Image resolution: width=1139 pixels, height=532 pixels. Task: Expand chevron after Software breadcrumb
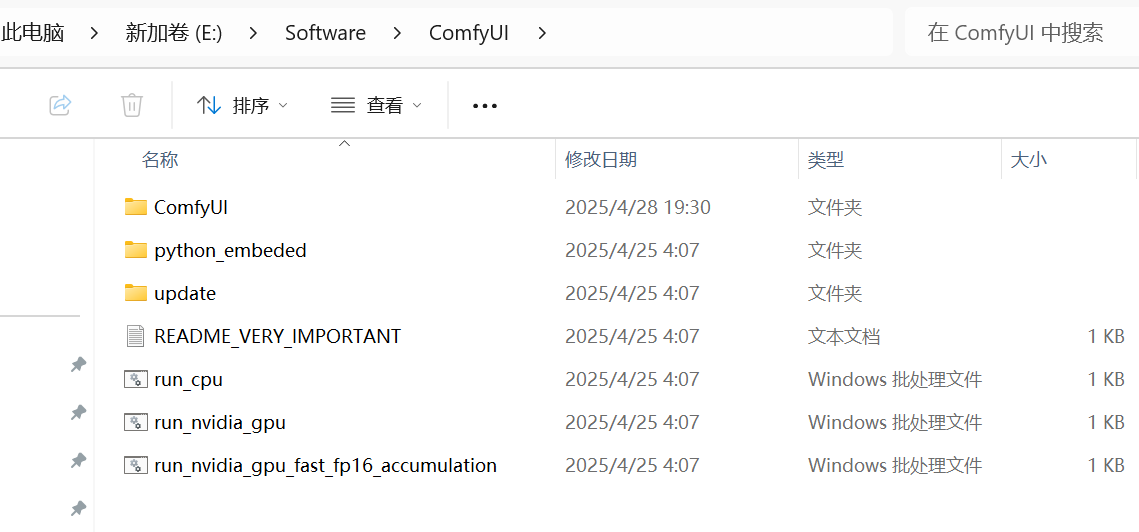point(397,33)
